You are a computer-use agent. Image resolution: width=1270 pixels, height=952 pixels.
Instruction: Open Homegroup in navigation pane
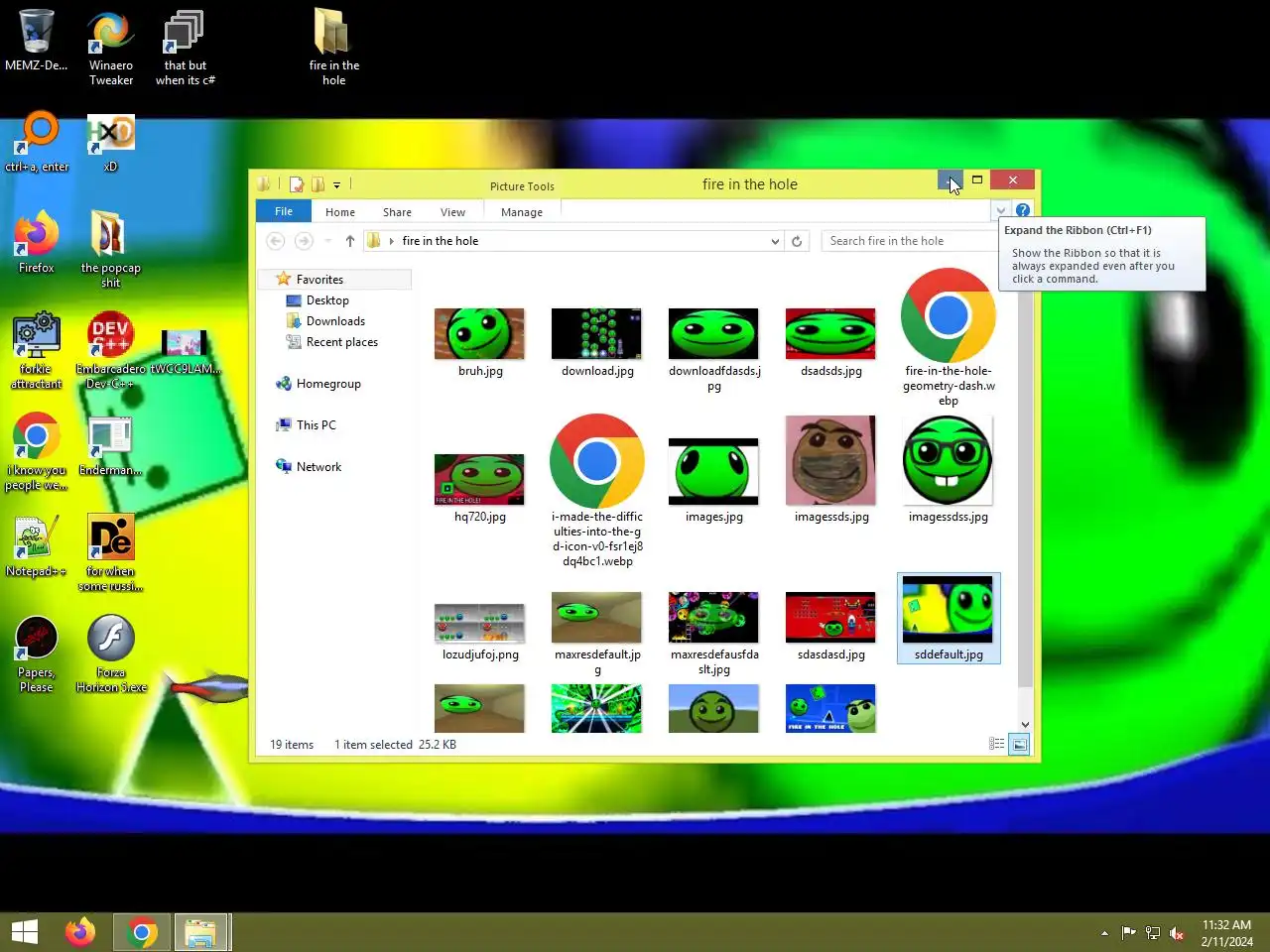click(x=328, y=384)
